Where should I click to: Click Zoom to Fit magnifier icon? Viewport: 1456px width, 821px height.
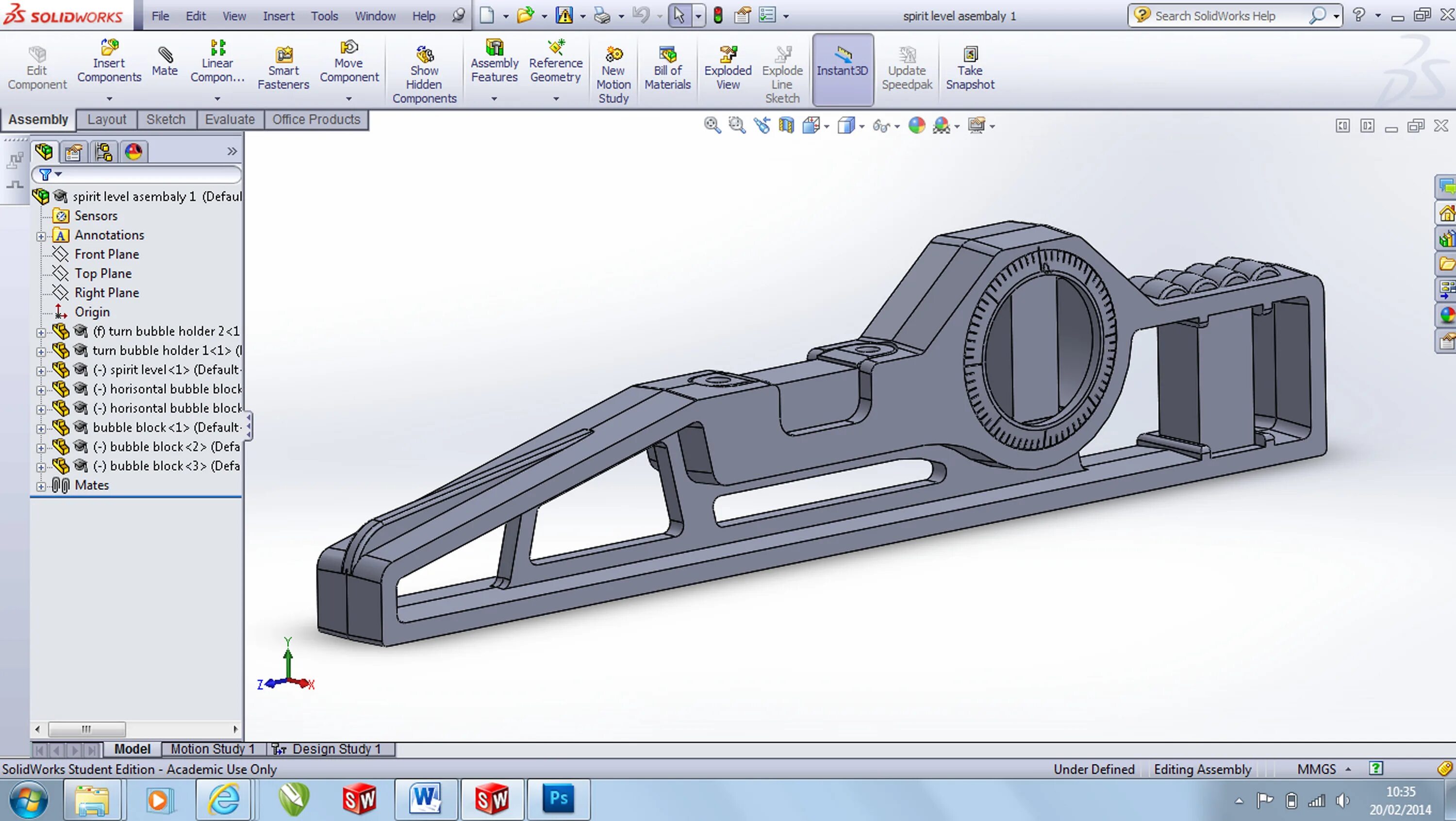point(711,125)
